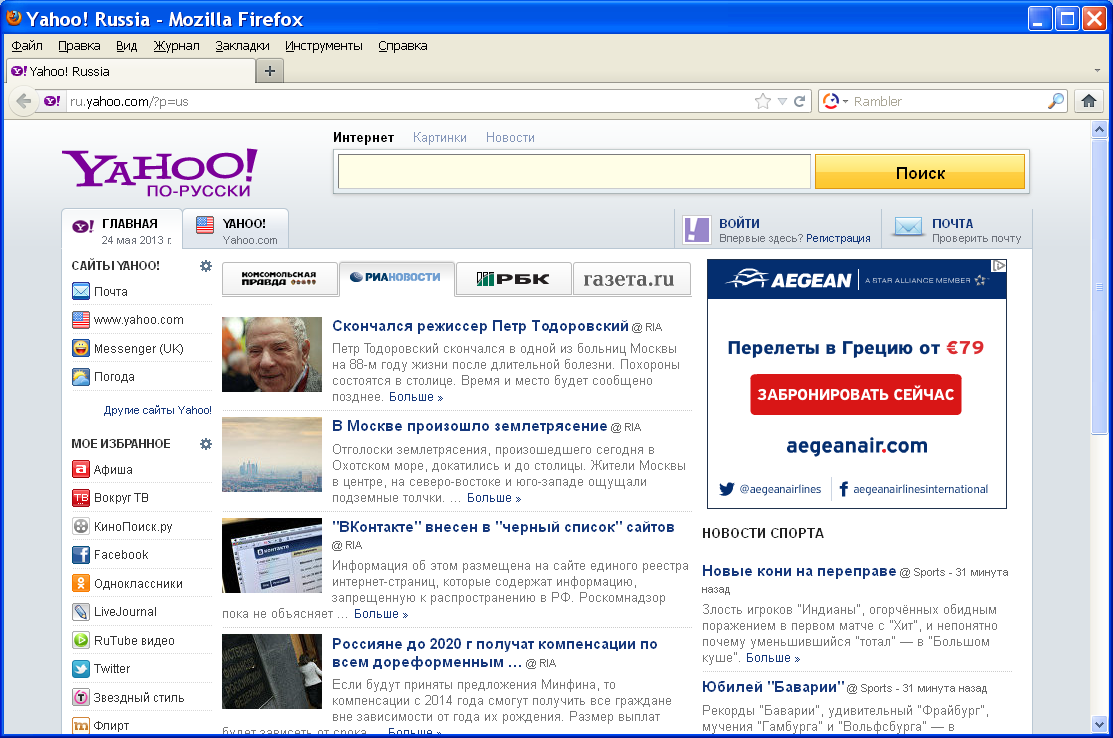Open Другие сайты Yahoo! link
The image size is (1113, 738).
158,410
